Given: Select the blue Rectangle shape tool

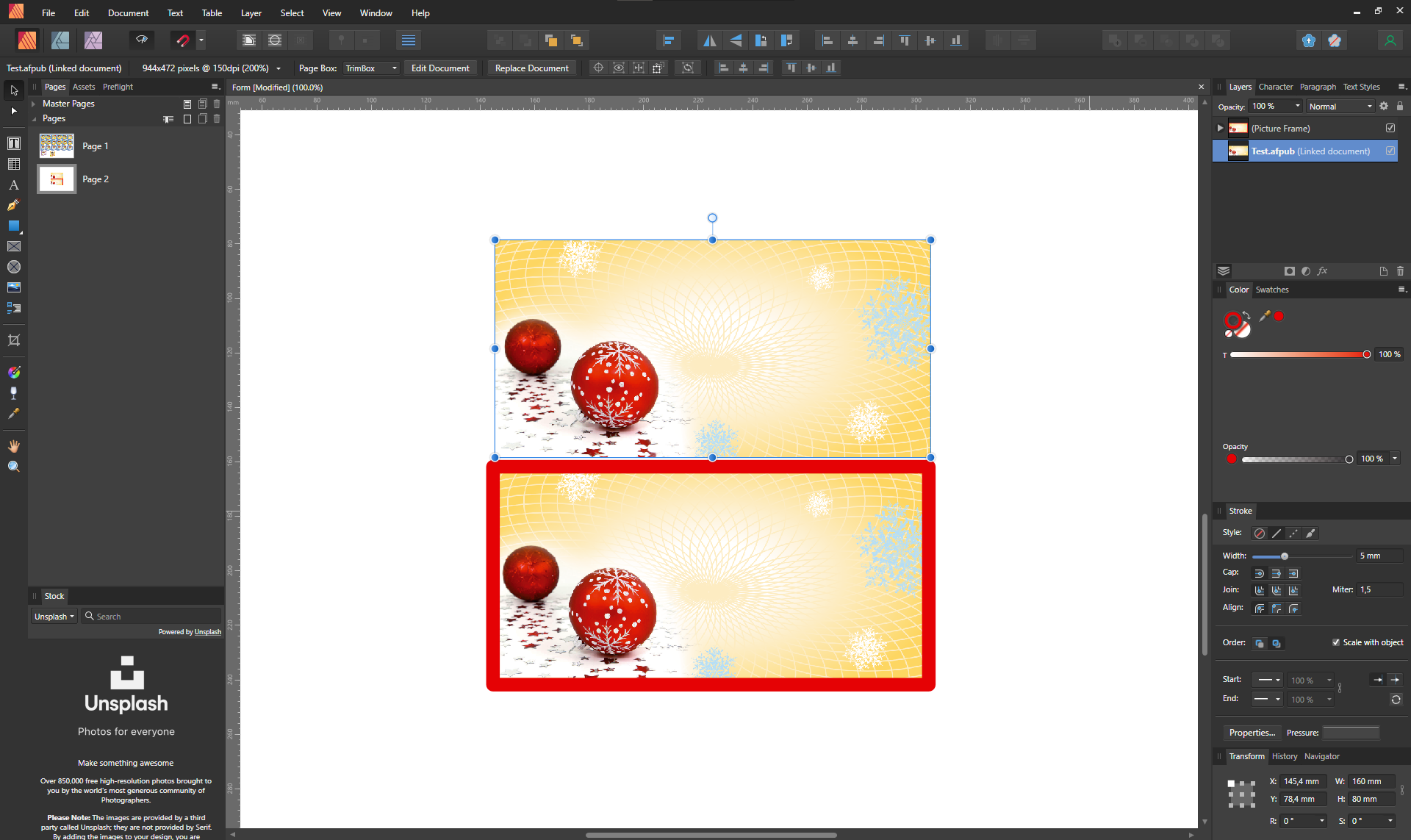Looking at the screenshot, I should (x=14, y=226).
